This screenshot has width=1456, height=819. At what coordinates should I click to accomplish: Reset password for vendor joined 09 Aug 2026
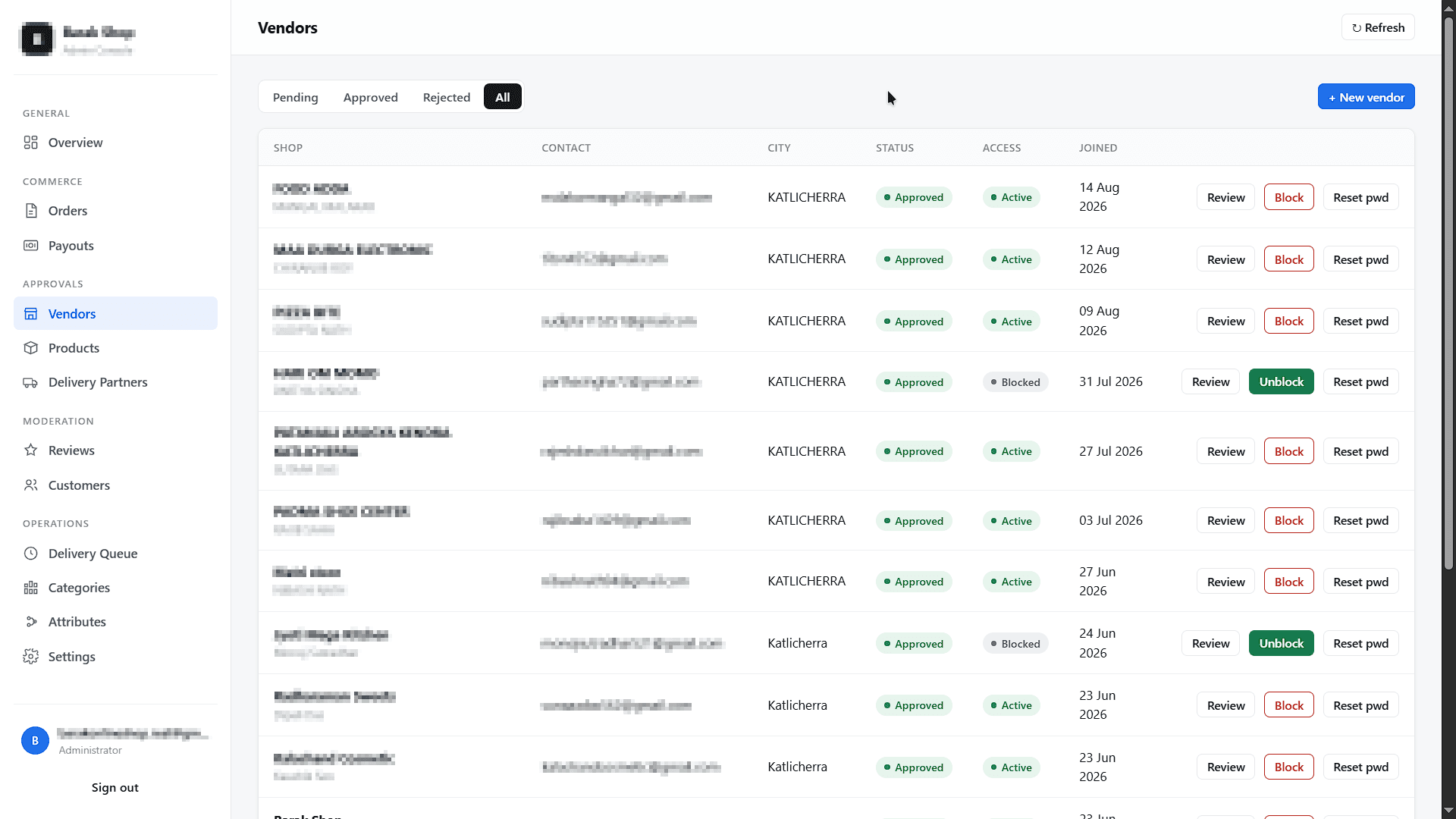1360,321
